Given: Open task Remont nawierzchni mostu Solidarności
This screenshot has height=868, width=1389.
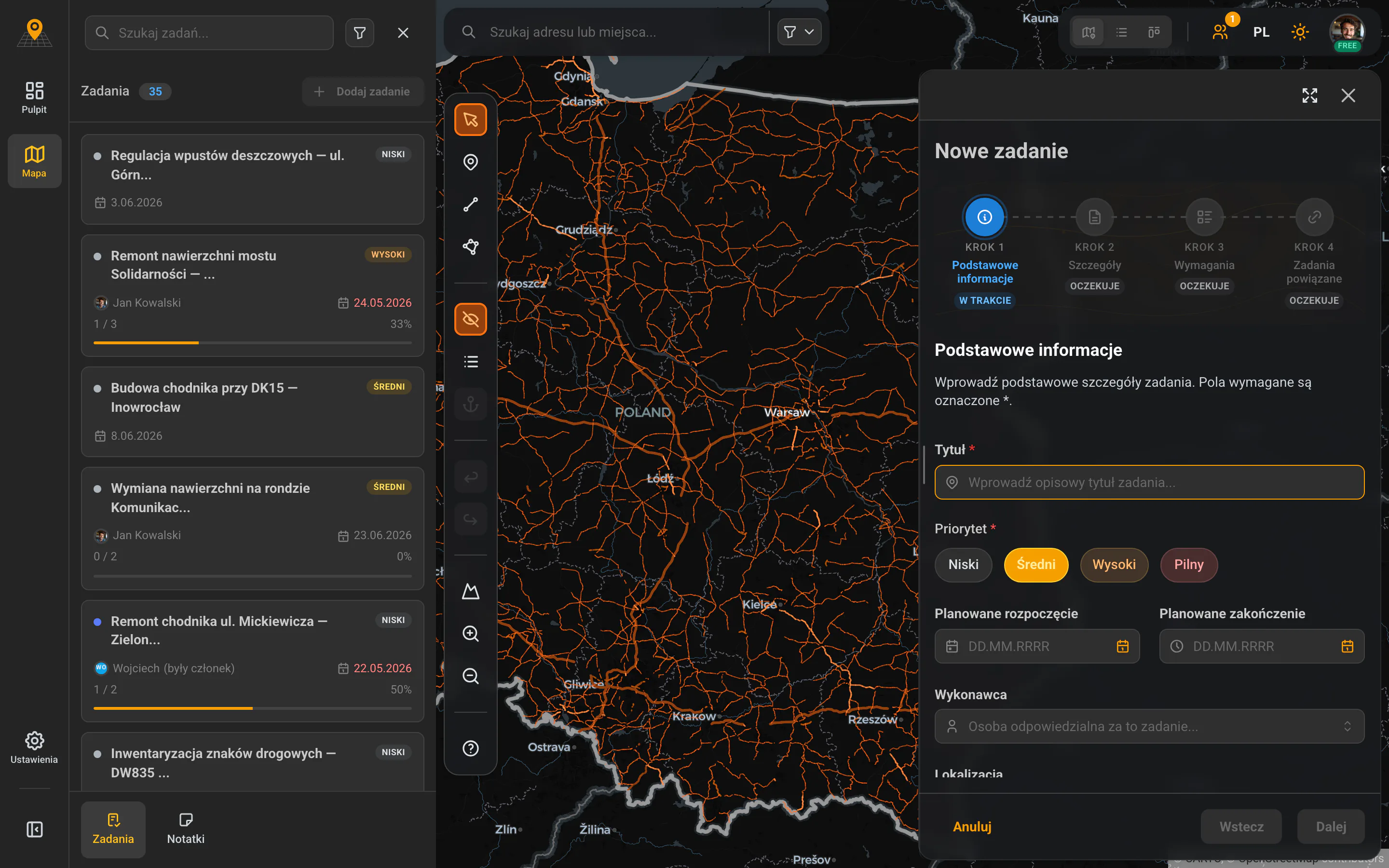Looking at the screenshot, I should [x=253, y=295].
